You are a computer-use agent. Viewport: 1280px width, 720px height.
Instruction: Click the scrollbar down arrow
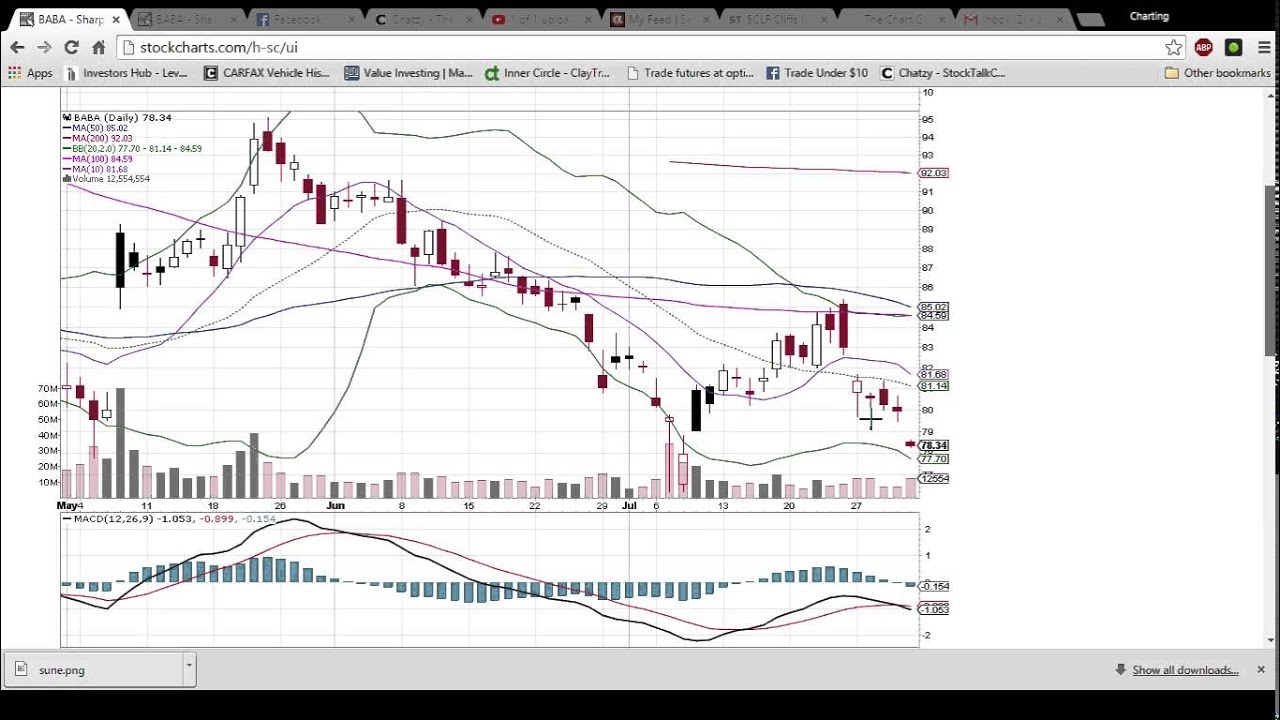click(x=1271, y=640)
